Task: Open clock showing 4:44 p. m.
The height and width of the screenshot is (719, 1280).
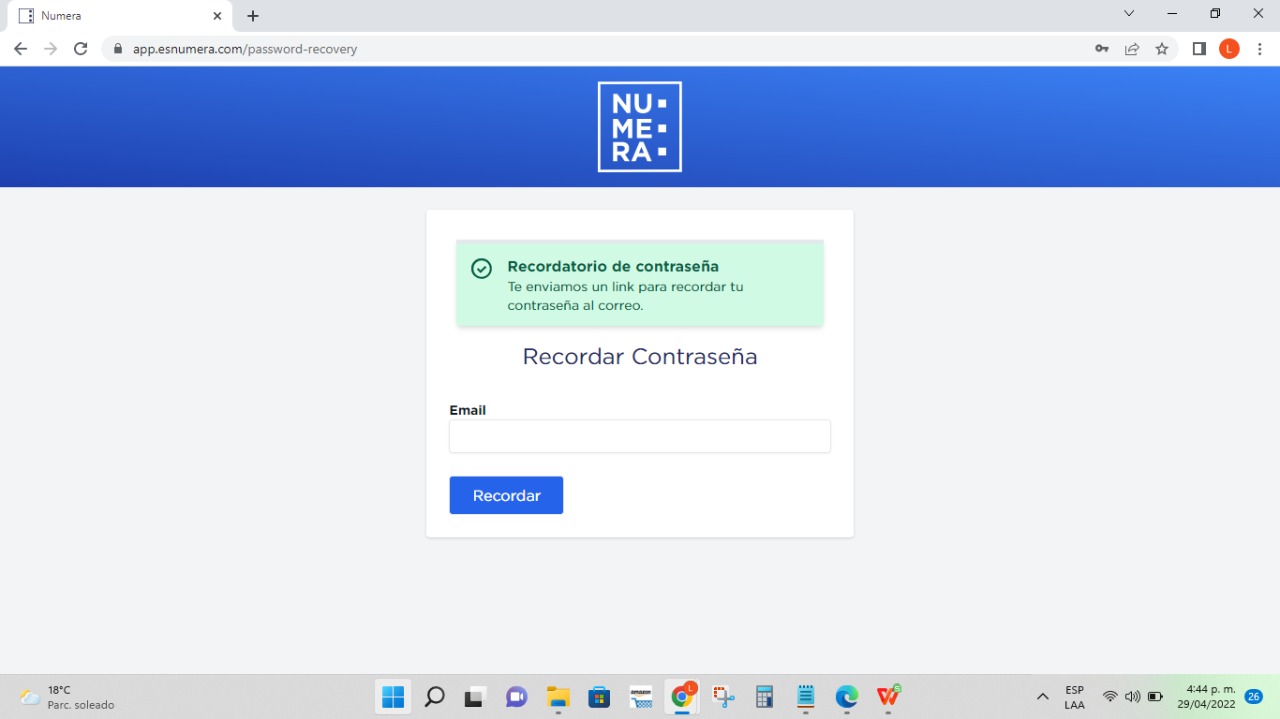Action: coord(1207,697)
